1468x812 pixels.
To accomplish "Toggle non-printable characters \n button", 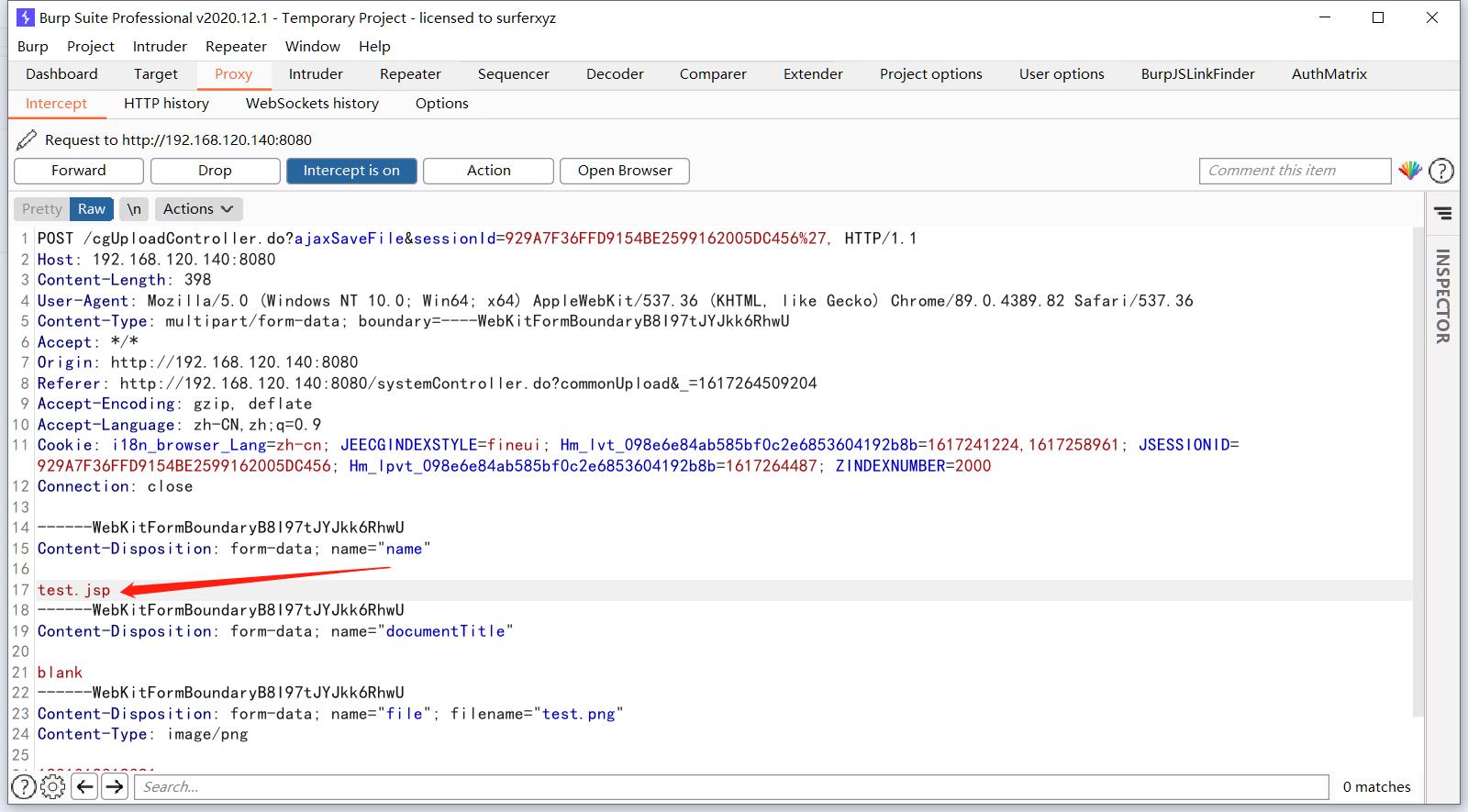I will tap(134, 209).
